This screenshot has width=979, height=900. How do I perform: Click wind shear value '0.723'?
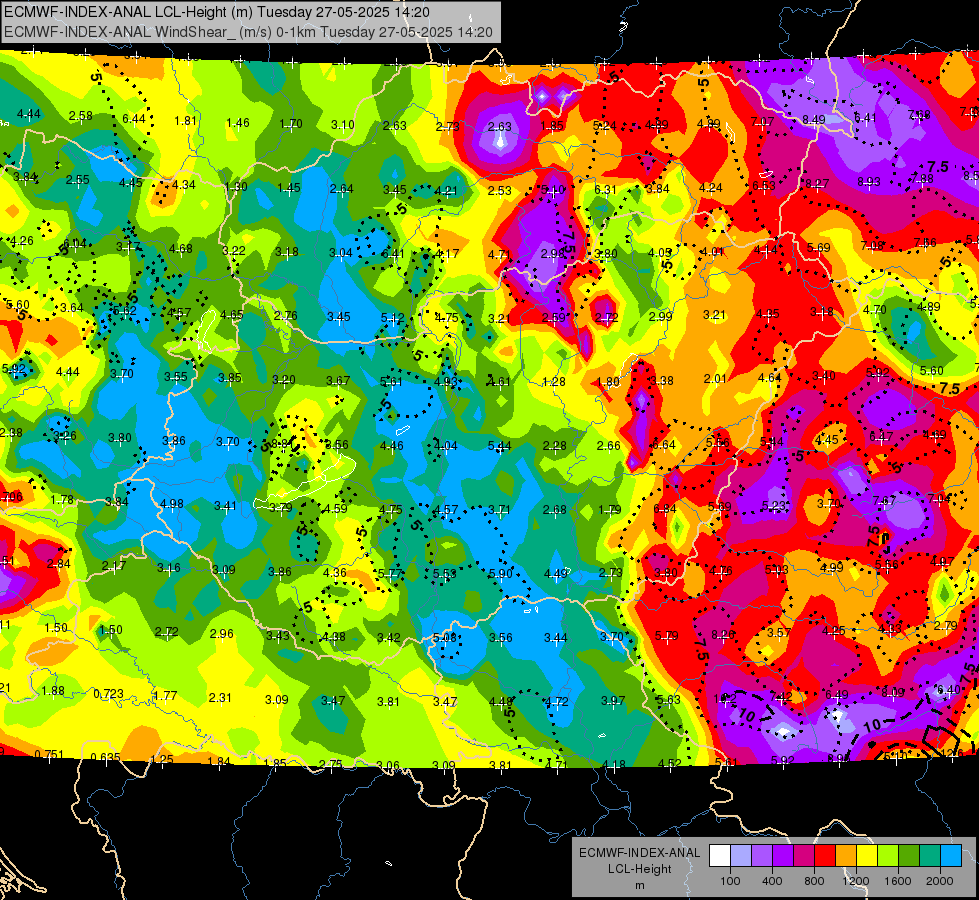pos(108,694)
